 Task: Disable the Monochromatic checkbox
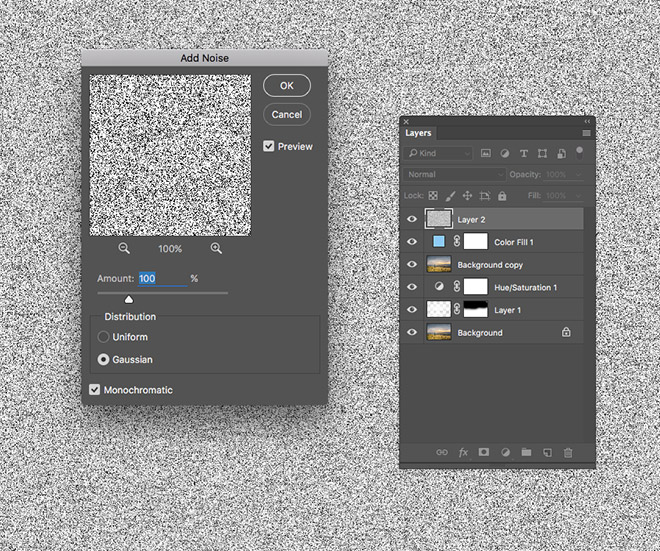(x=96, y=390)
